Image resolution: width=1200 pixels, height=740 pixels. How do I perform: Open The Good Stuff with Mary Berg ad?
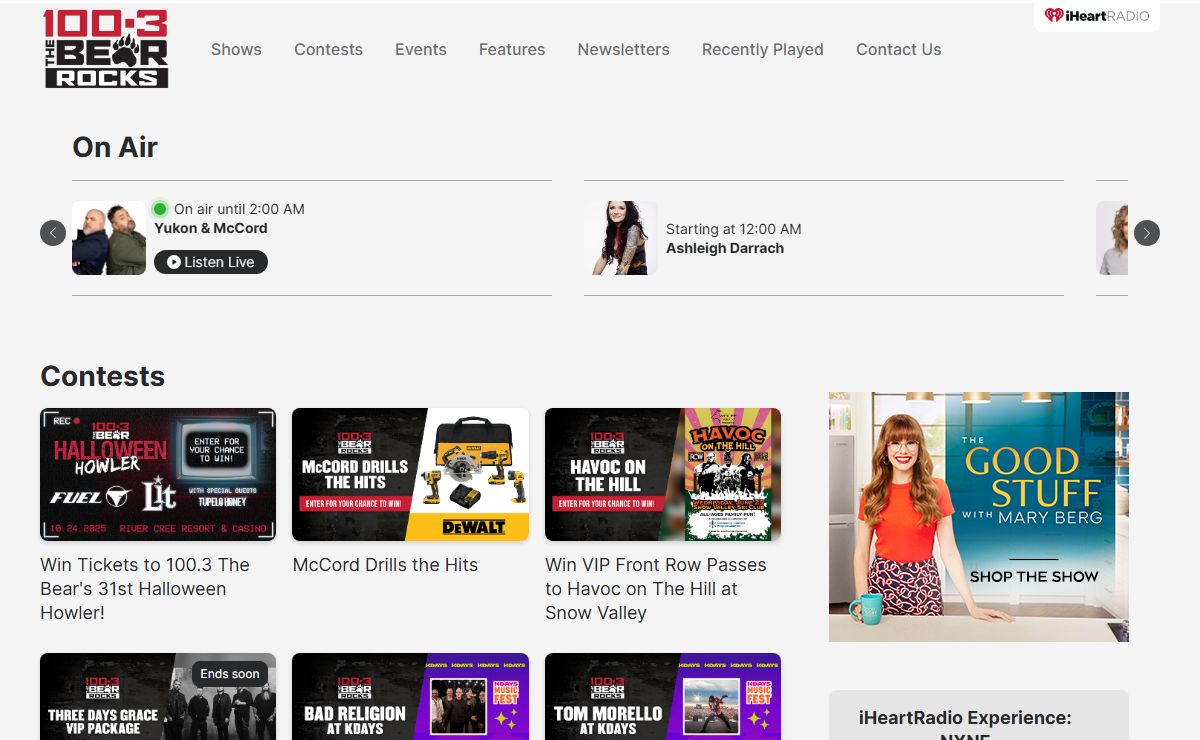pos(979,516)
